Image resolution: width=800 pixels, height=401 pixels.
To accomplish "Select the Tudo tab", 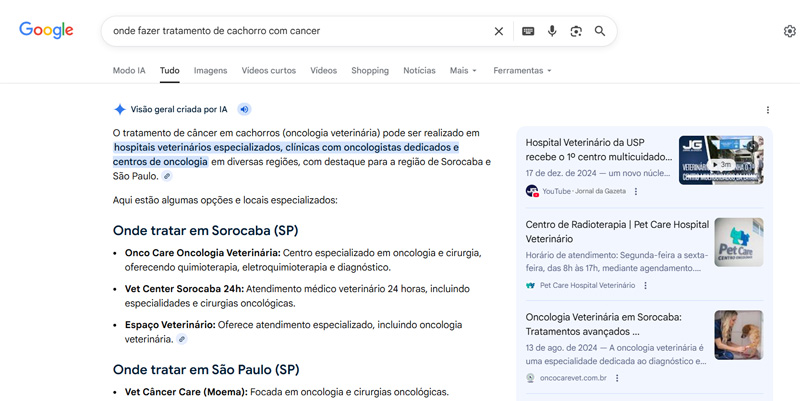I will click(169, 70).
